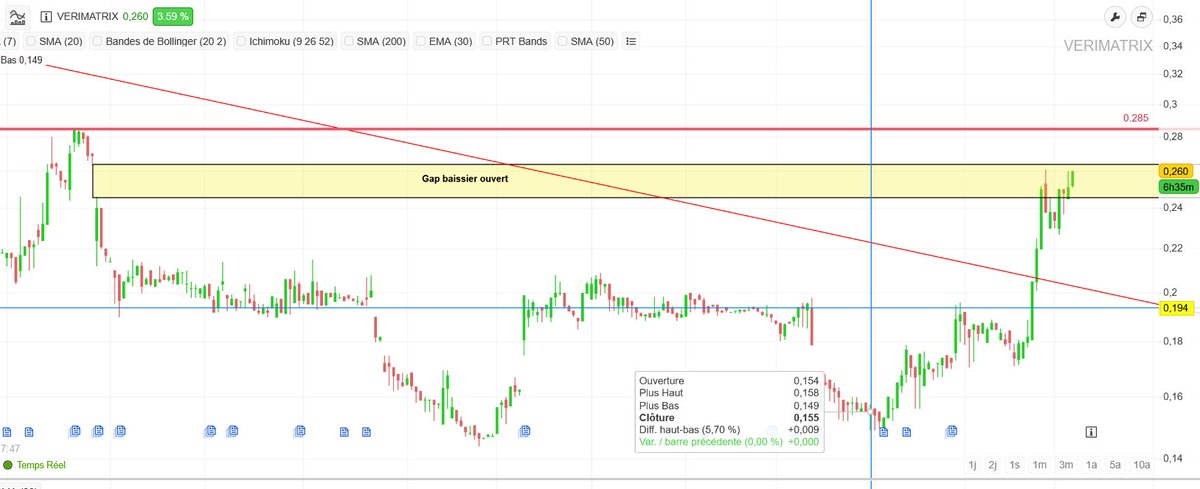Click the Plus Bas 0,149 tooltip row
Image resolution: width=1200 pixels, height=489 pixels.
pos(729,405)
